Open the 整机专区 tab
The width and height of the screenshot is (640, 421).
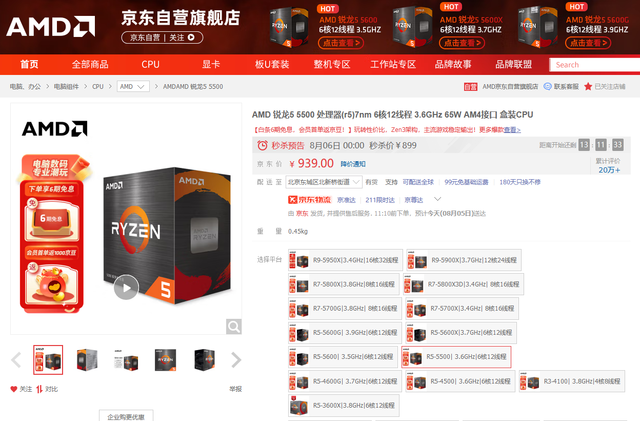click(332, 65)
